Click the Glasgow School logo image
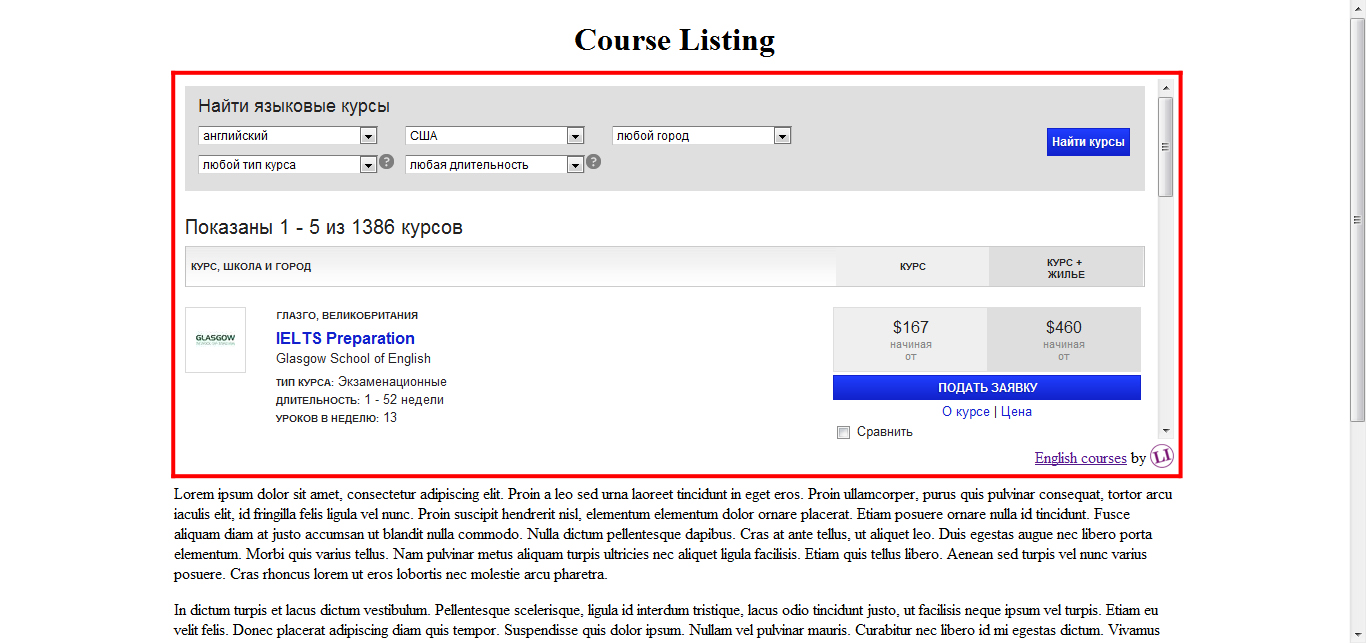 tap(215, 340)
